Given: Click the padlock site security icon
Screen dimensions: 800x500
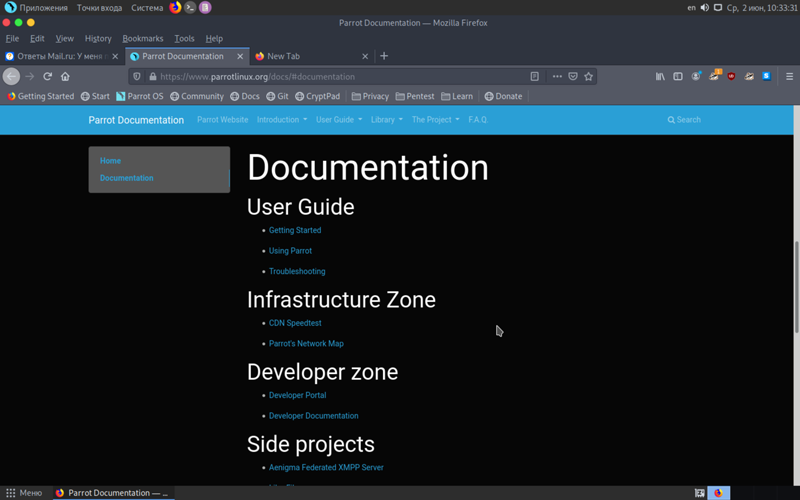Looking at the screenshot, I should tap(153, 77).
